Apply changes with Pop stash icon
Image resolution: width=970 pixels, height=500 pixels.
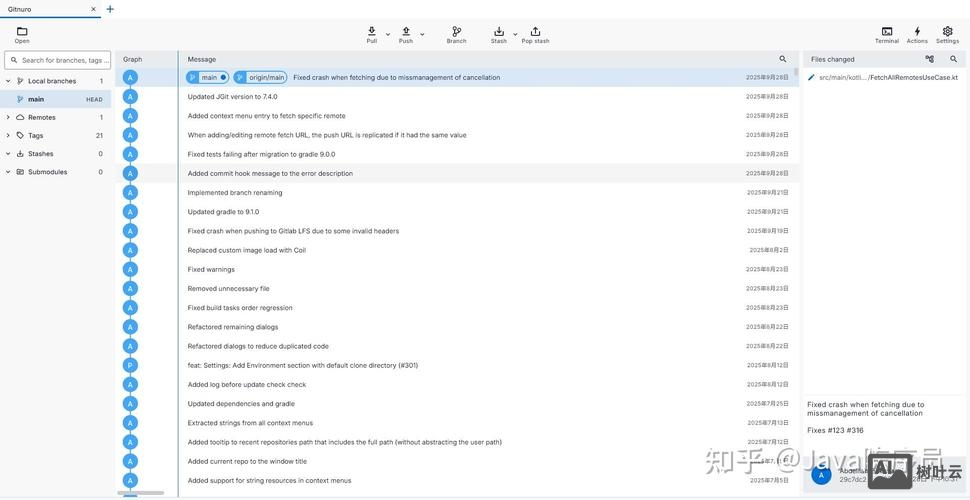tap(535, 32)
